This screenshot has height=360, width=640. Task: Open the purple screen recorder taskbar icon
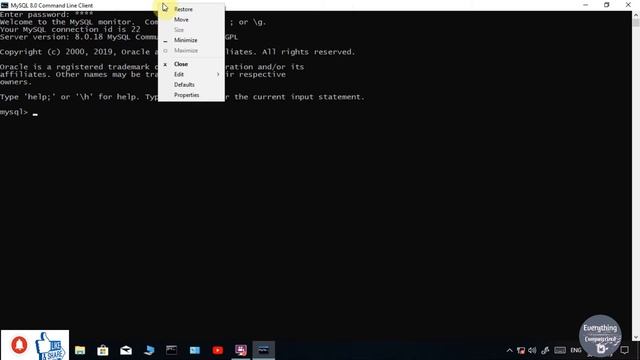coord(241,350)
